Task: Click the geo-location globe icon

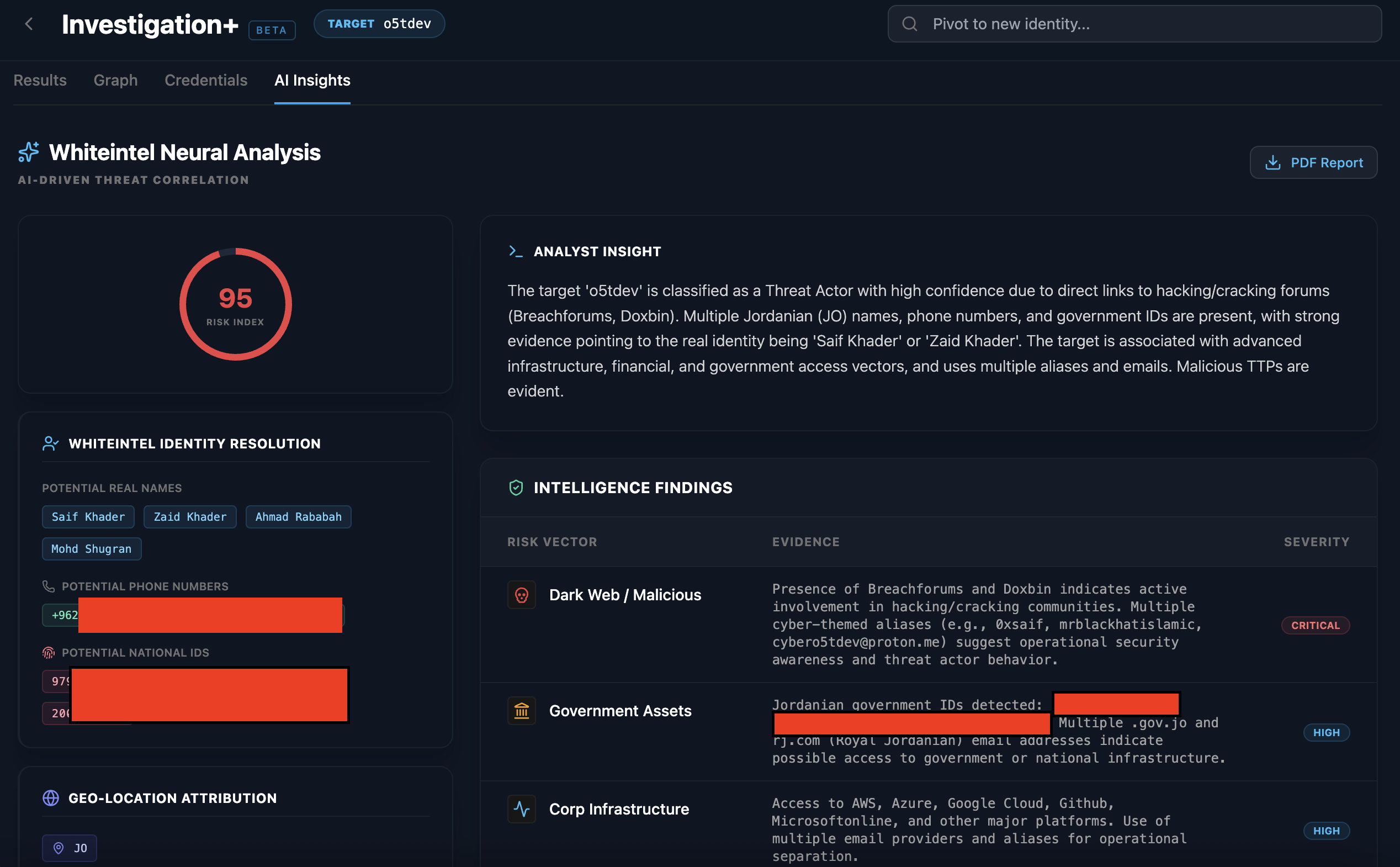Action: [51, 797]
